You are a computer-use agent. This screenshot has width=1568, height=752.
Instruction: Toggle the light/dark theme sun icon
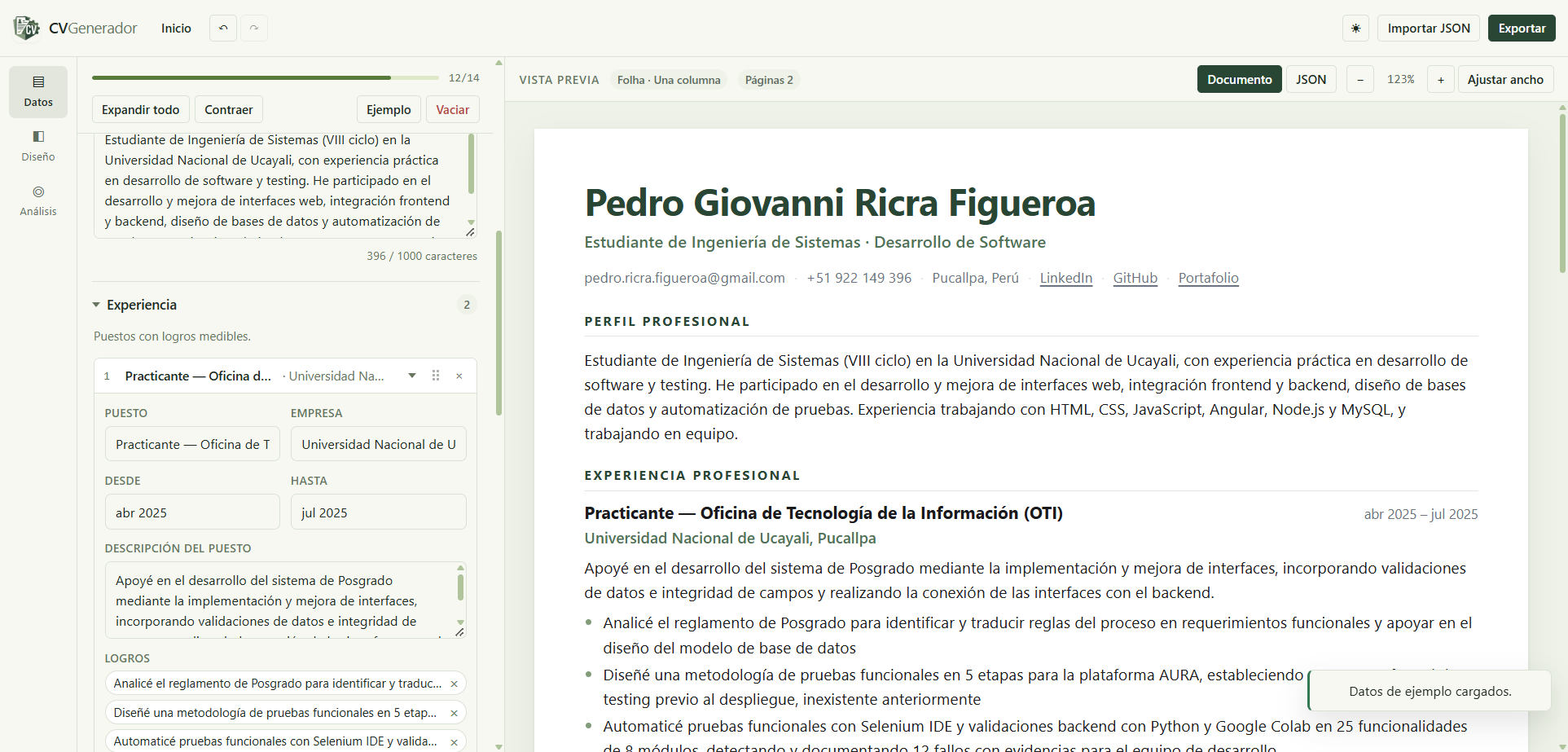point(1355,28)
